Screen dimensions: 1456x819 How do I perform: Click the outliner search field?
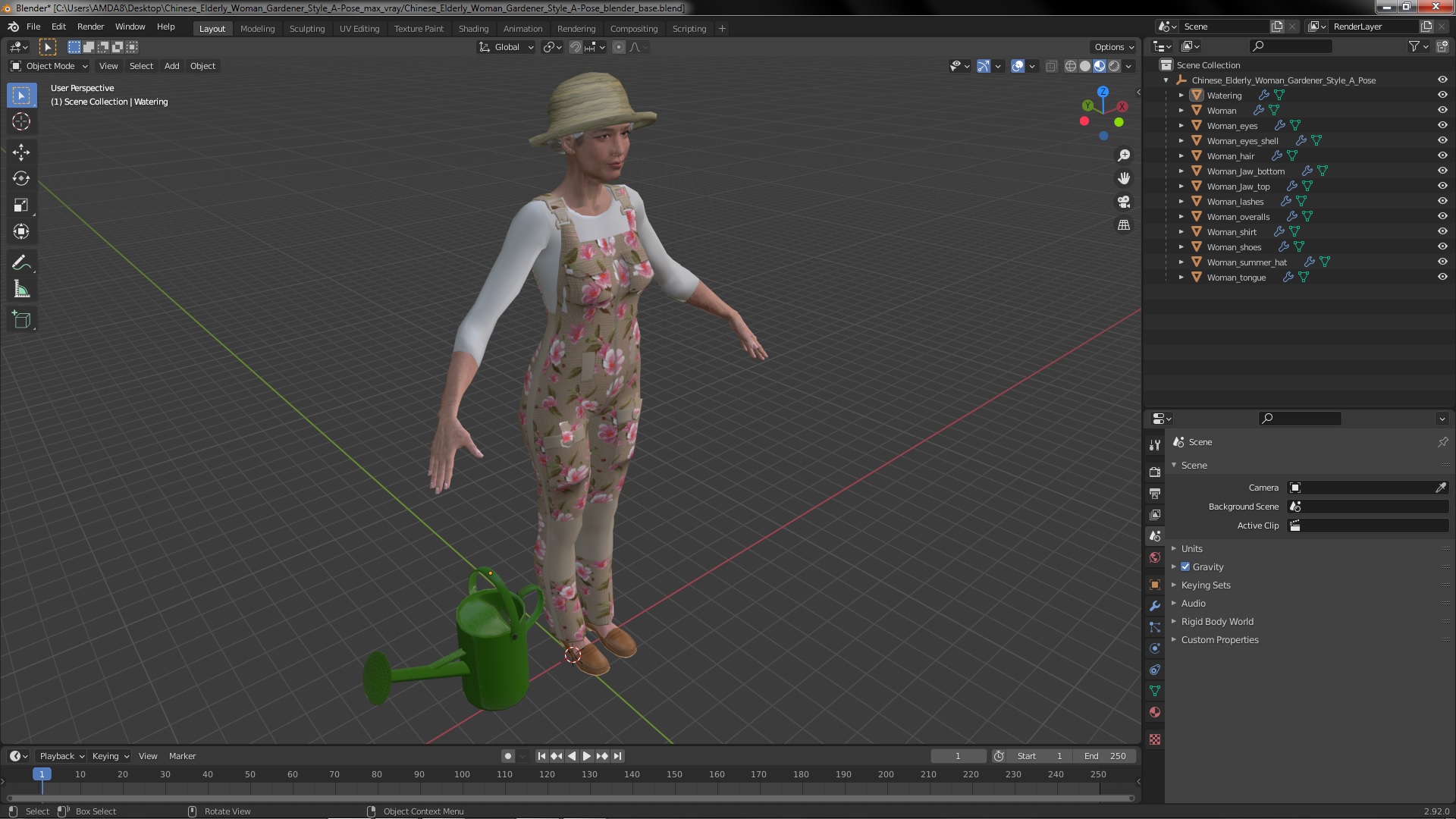click(x=1291, y=46)
